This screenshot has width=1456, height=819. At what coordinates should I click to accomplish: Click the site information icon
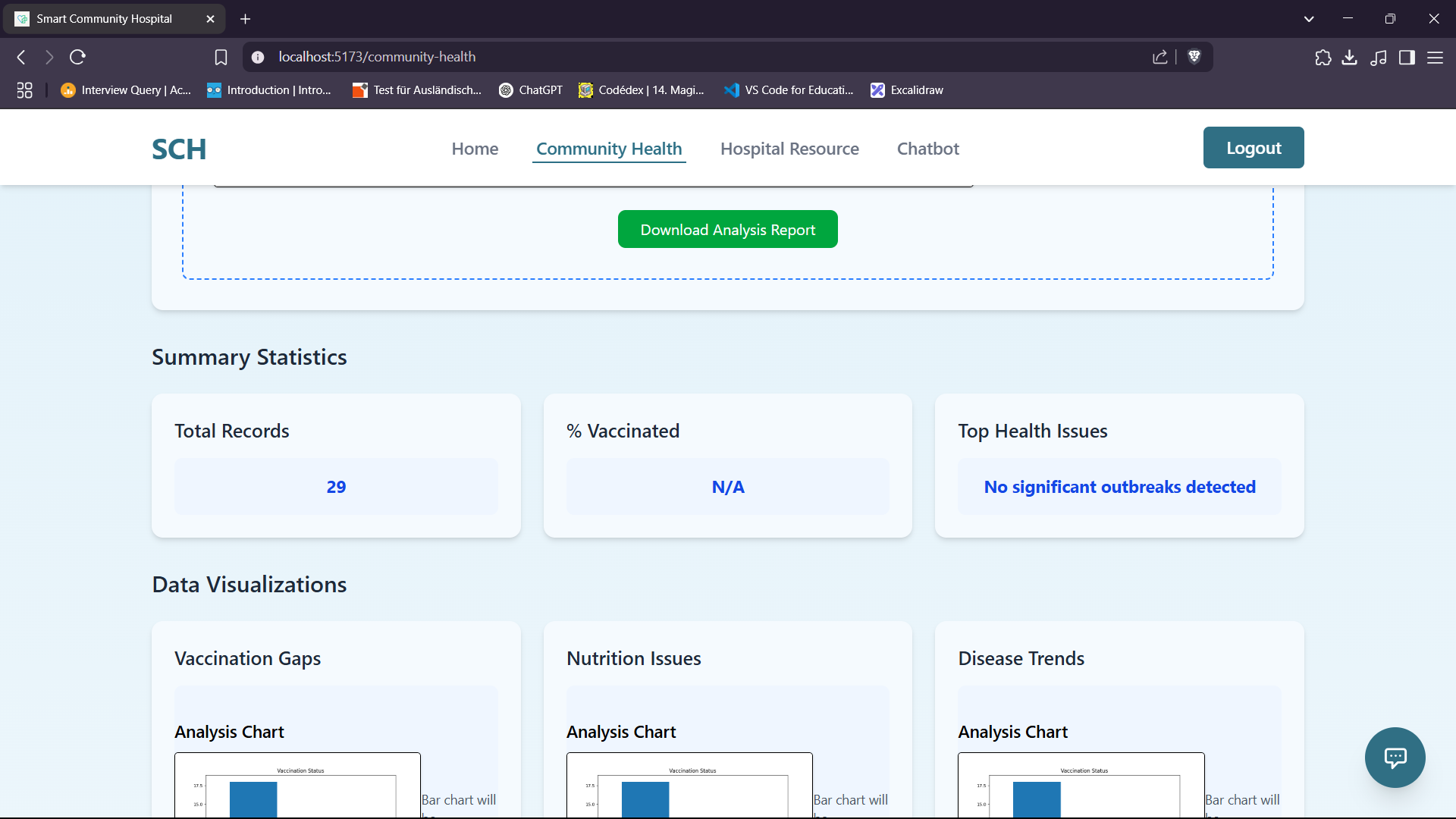coord(258,57)
